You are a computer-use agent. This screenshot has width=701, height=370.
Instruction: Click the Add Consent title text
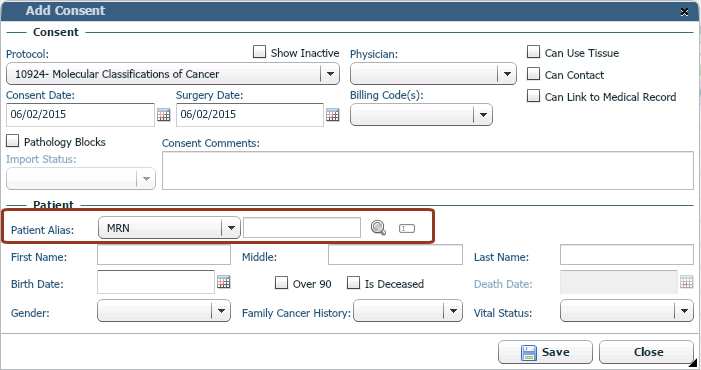pyautogui.click(x=65, y=10)
